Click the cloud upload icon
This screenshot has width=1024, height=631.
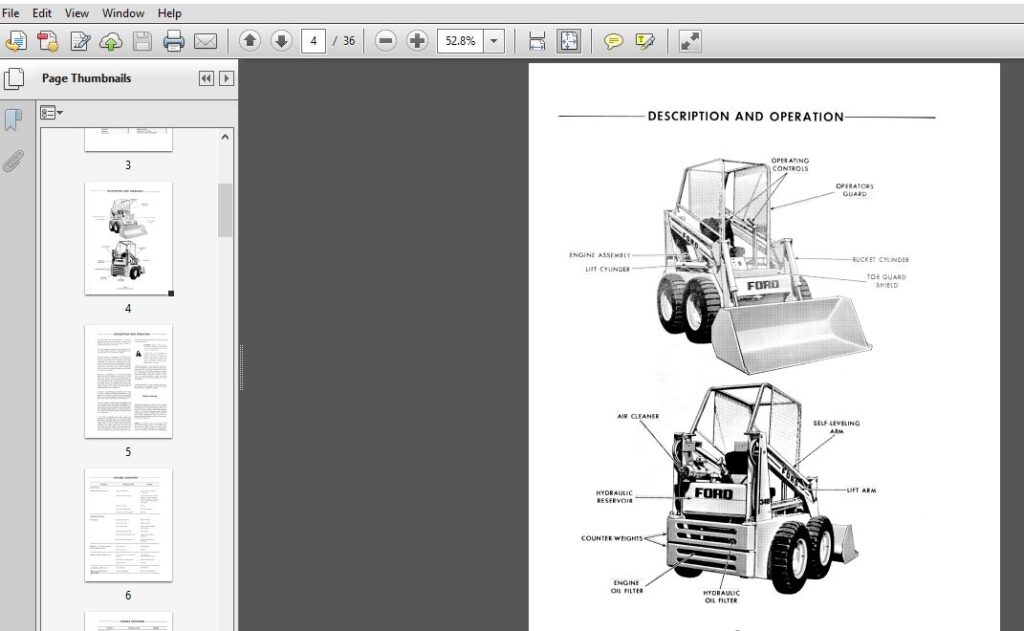click(x=110, y=41)
